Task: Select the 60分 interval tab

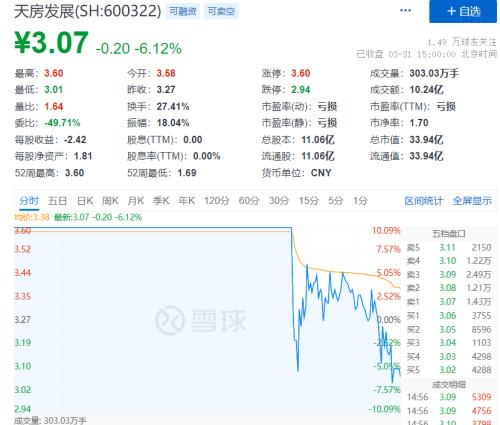Action: tap(249, 201)
